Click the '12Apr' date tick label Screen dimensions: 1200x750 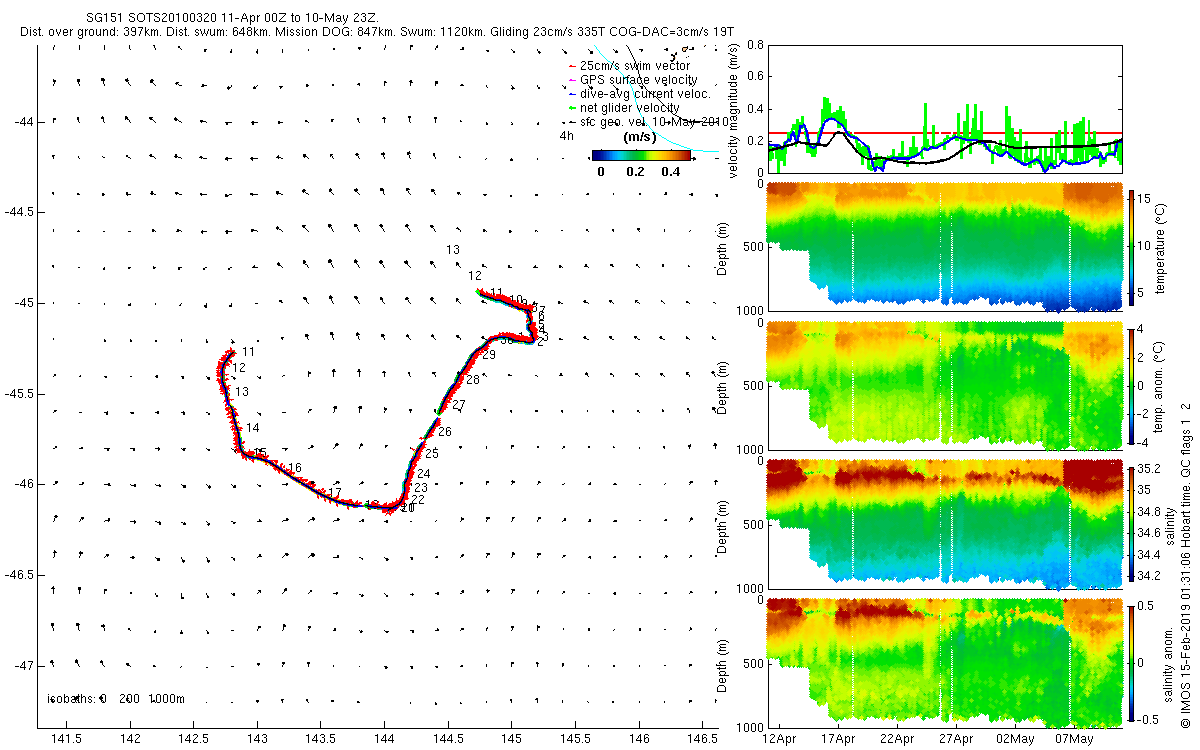pos(779,739)
